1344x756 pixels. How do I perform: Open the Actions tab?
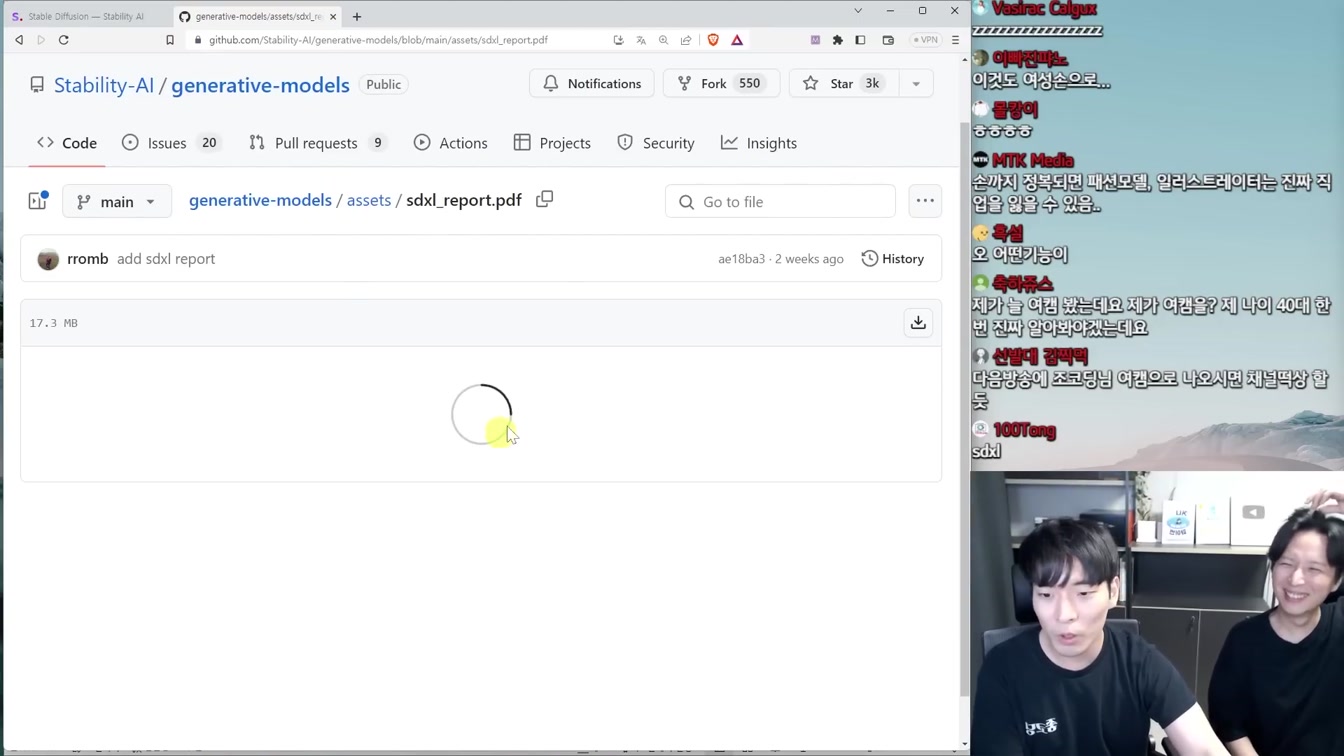coord(451,143)
